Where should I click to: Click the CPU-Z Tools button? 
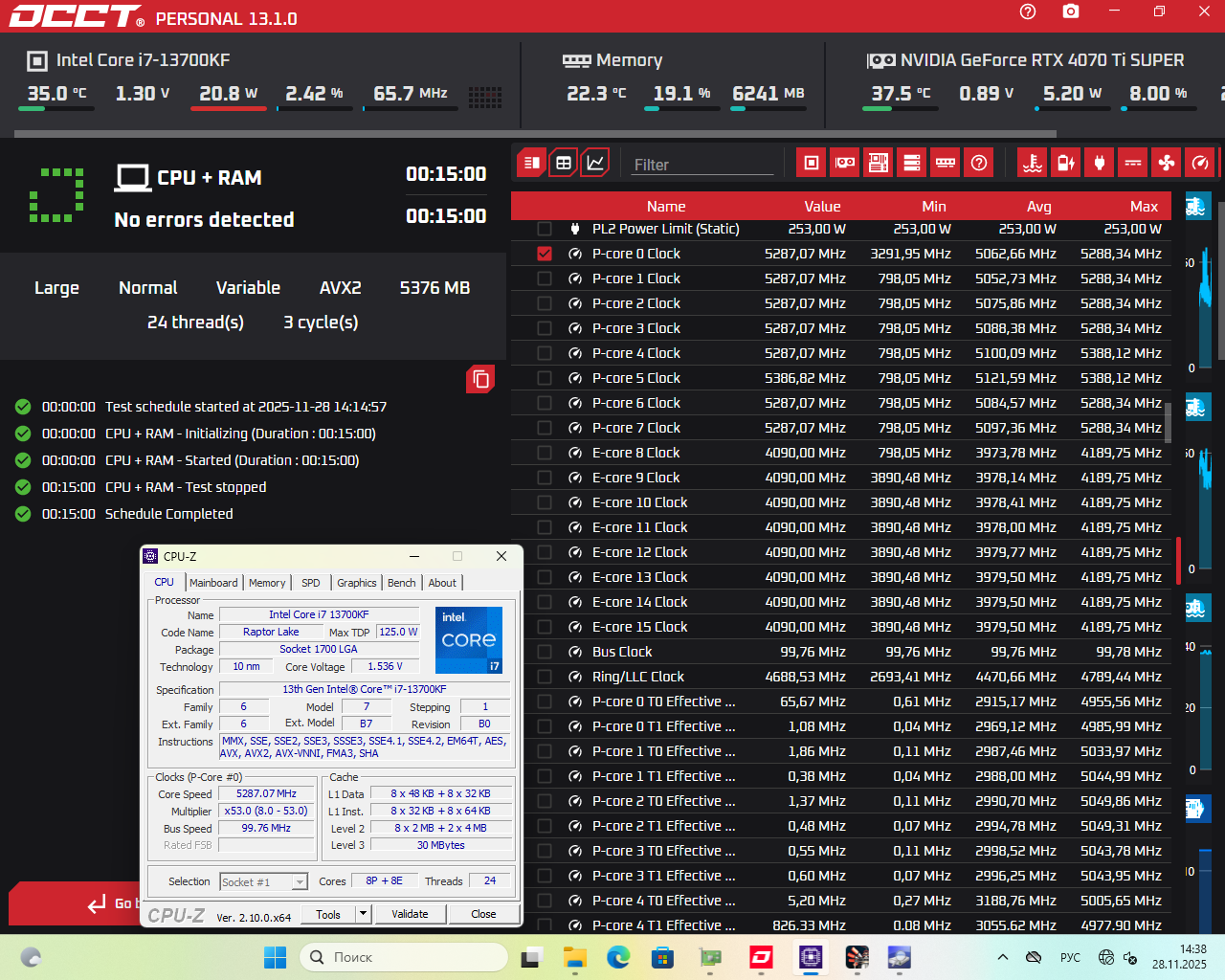click(328, 914)
